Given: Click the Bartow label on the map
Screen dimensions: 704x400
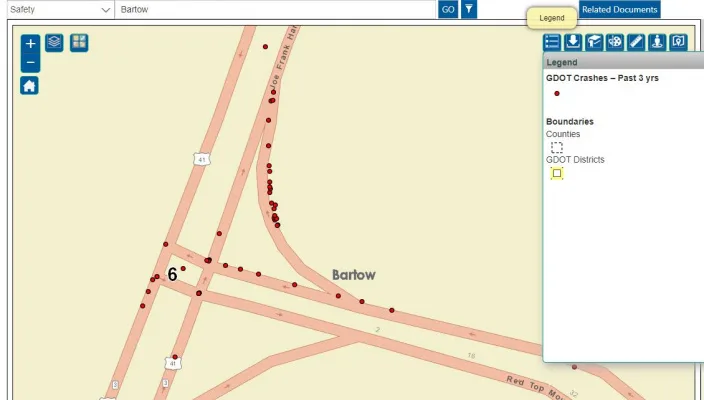Looking at the screenshot, I should pos(354,275).
